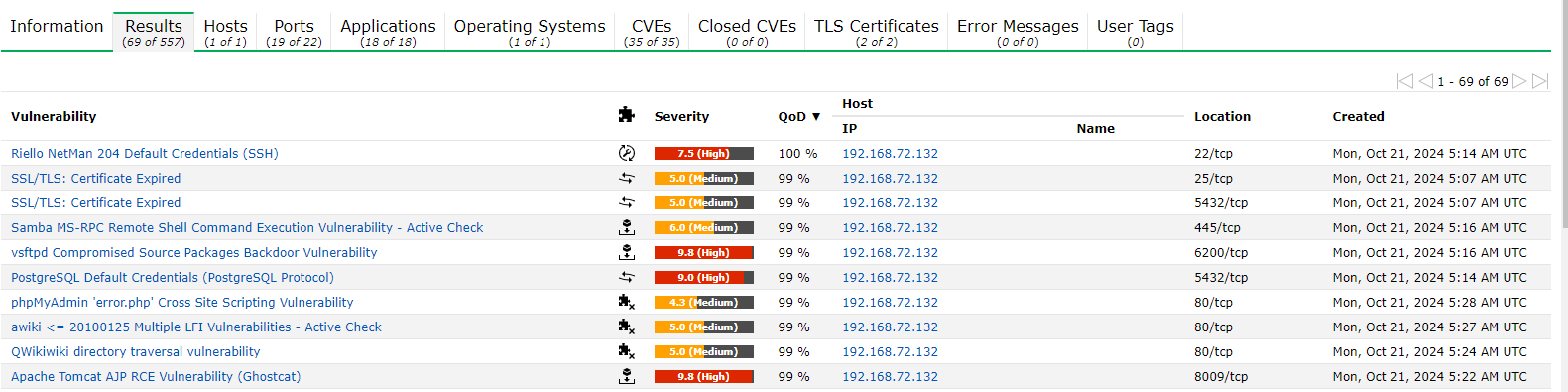The height and width of the screenshot is (392, 1568).
Task: Click host IP link in vsftpd row
Action: 890,252
